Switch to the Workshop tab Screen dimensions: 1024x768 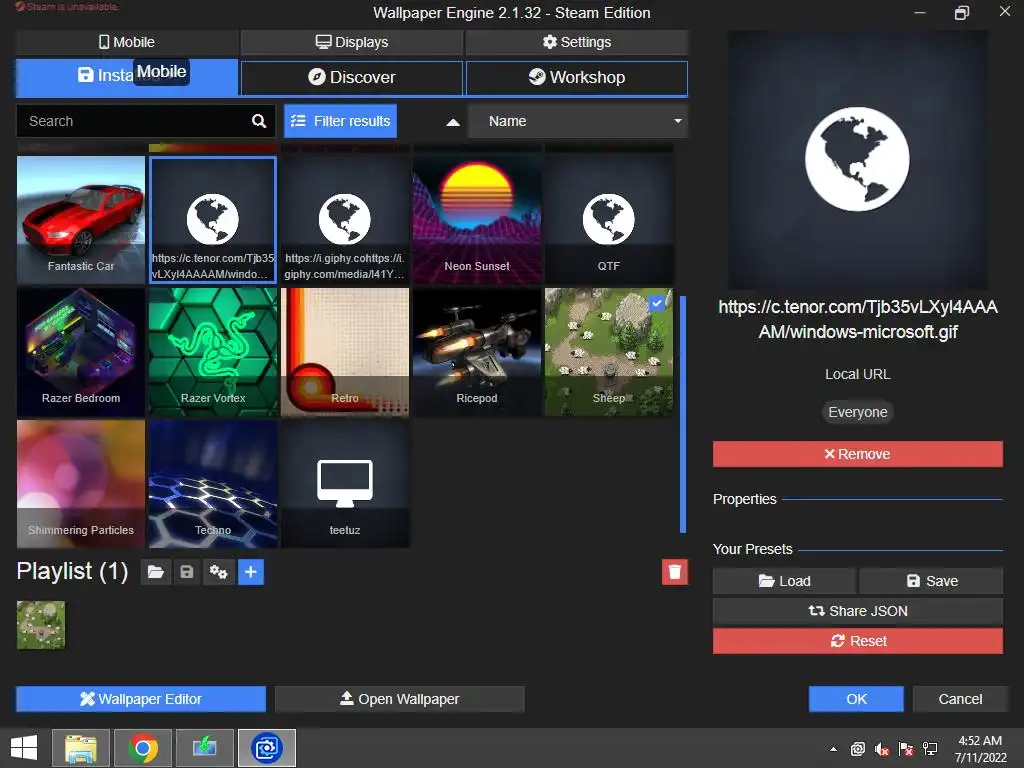[x=577, y=77]
